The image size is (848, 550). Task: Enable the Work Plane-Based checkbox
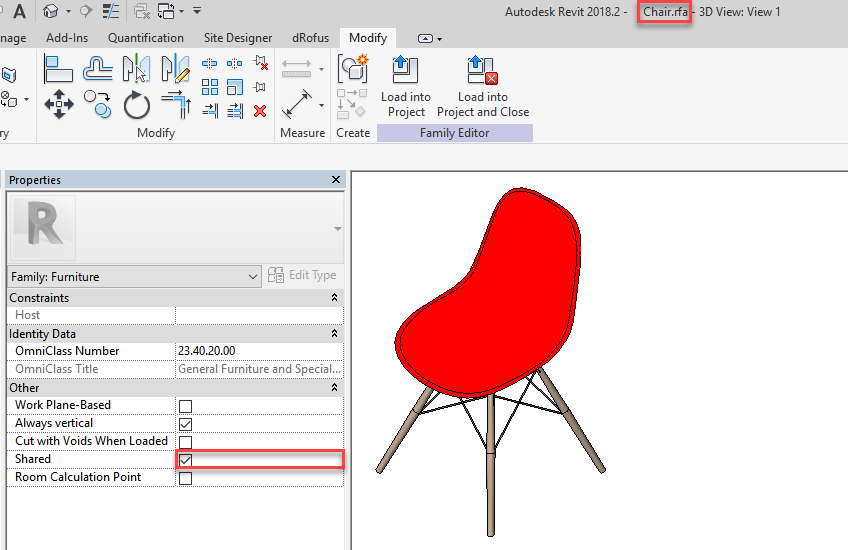[185, 406]
